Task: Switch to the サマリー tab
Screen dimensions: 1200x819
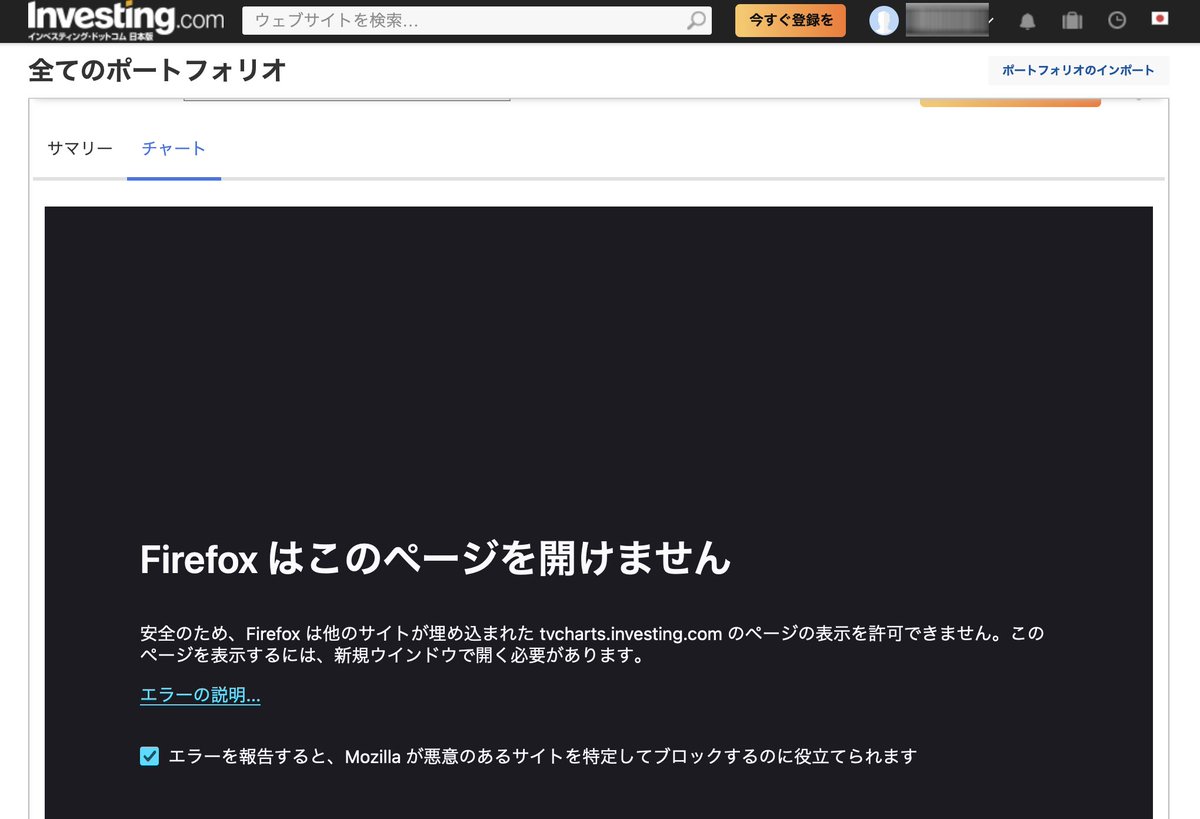Action: [x=80, y=148]
